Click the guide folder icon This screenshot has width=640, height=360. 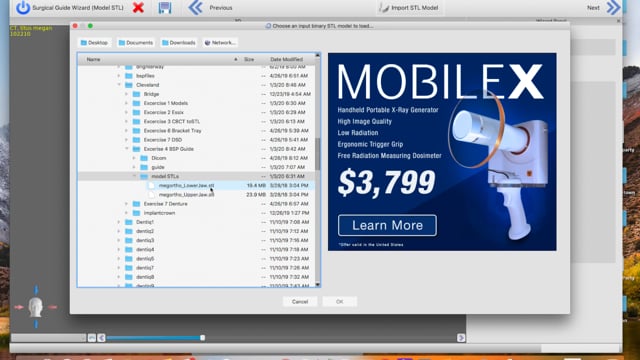click(144, 167)
